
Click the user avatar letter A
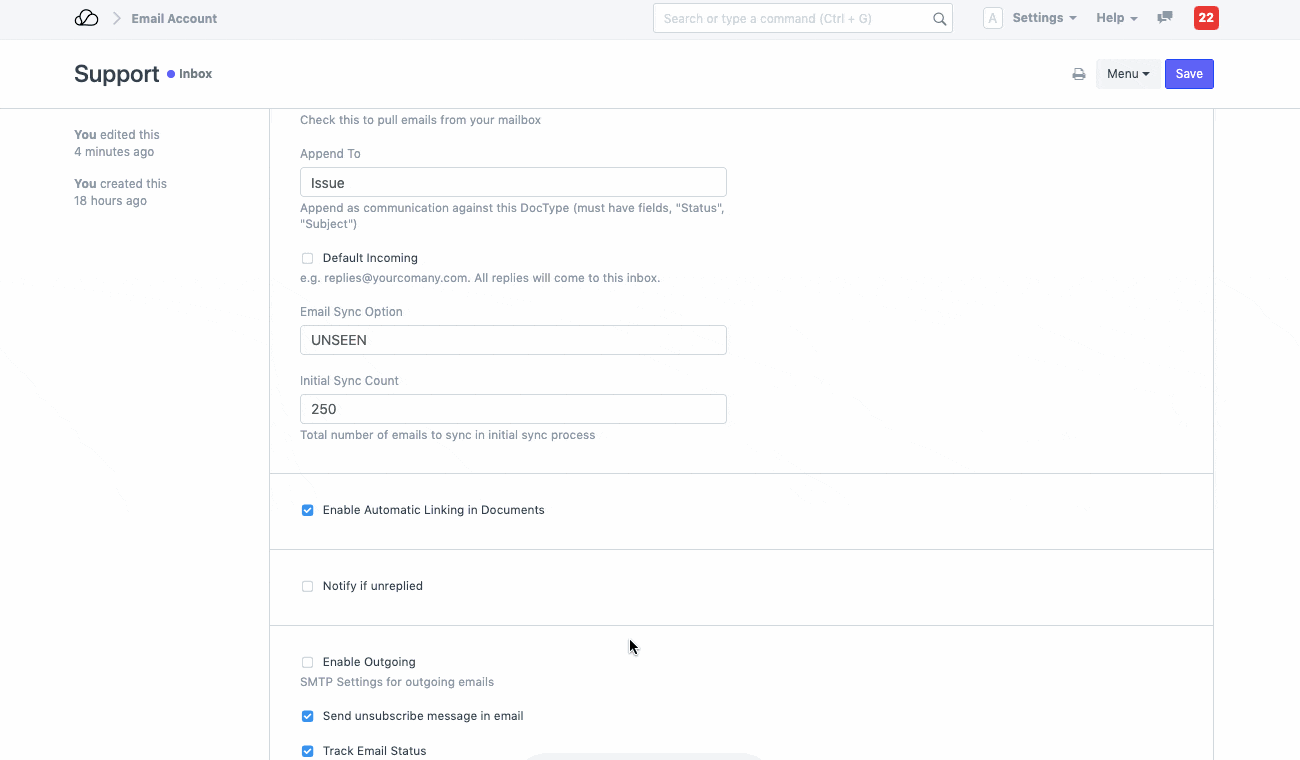992,18
